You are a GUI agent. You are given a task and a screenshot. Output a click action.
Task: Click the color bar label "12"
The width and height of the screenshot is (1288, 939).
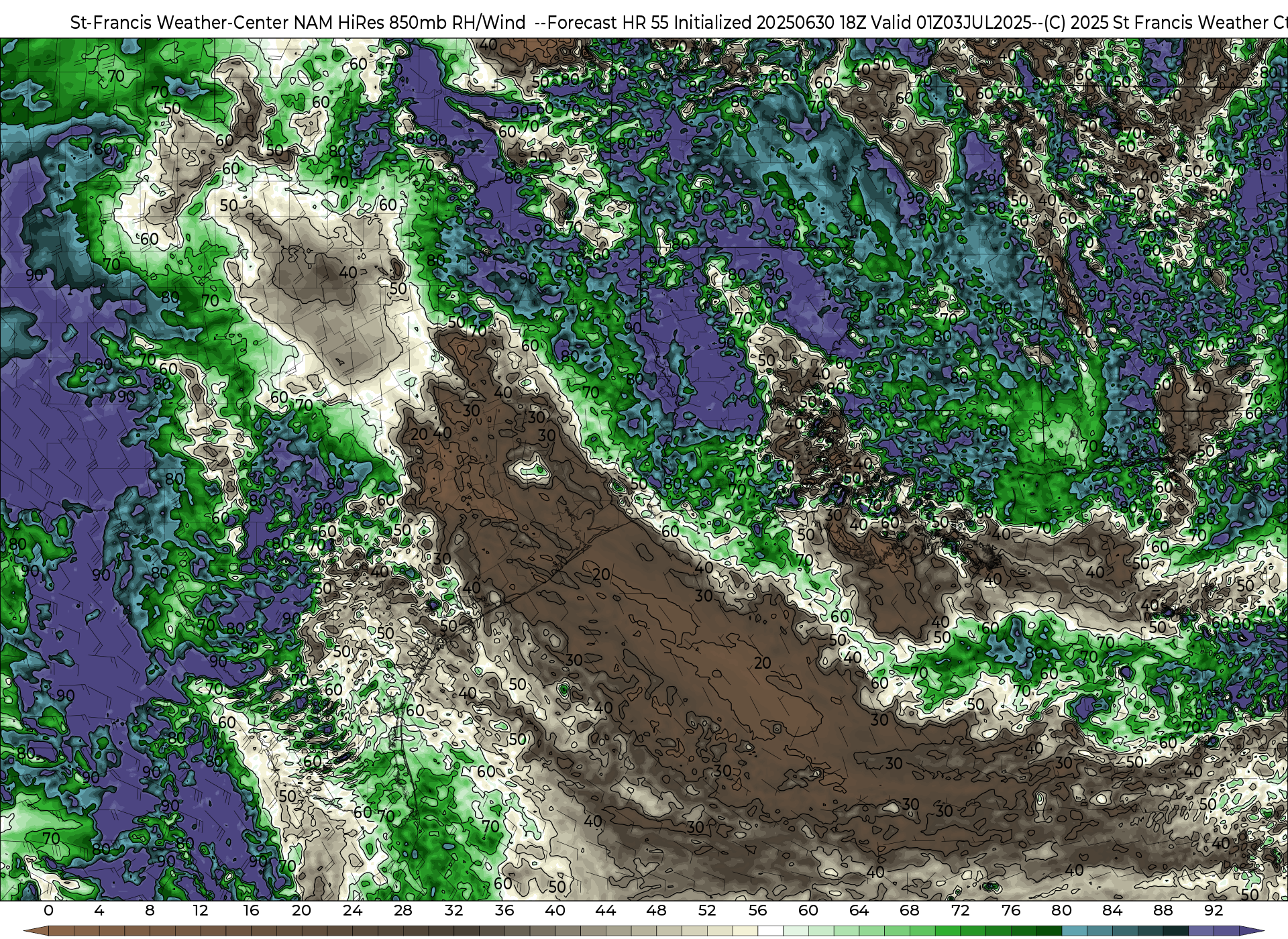[201, 911]
